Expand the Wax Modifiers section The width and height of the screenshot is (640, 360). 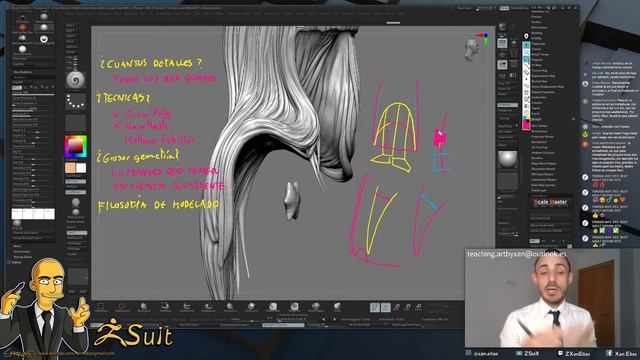point(22,72)
